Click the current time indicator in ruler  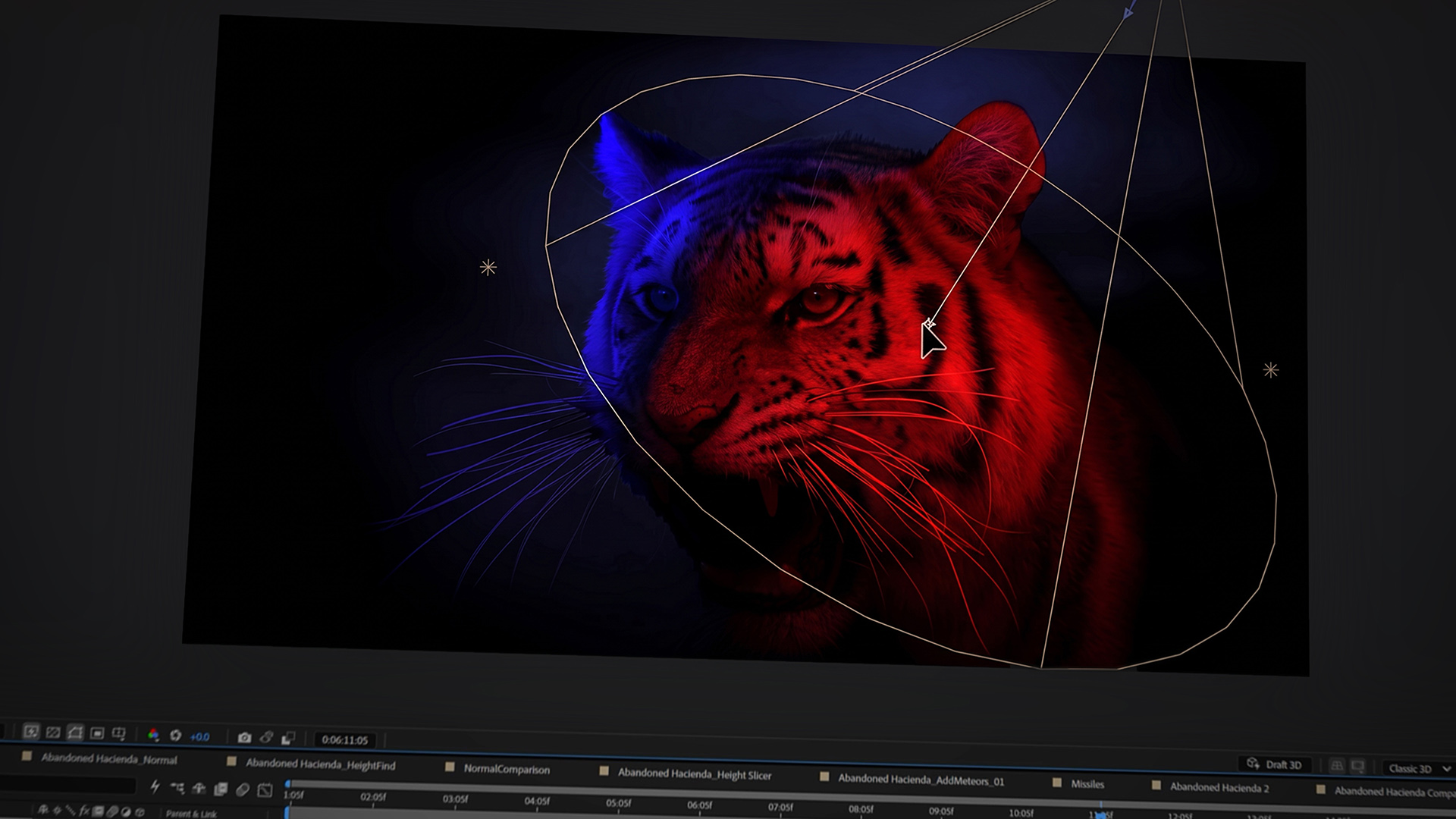tap(1100, 814)
